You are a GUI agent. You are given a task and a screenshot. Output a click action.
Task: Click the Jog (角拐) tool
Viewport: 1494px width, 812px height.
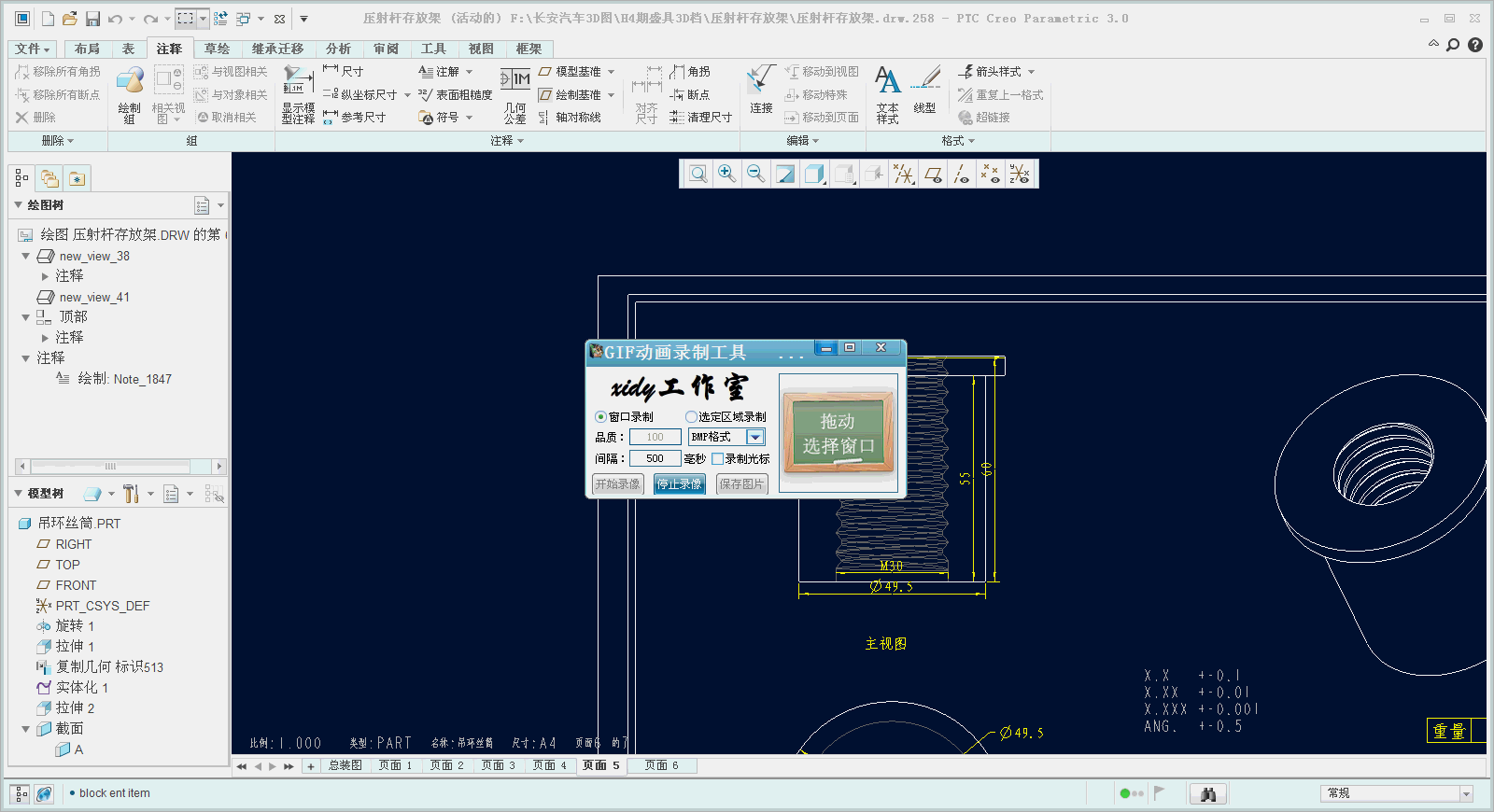pos(690,71)
